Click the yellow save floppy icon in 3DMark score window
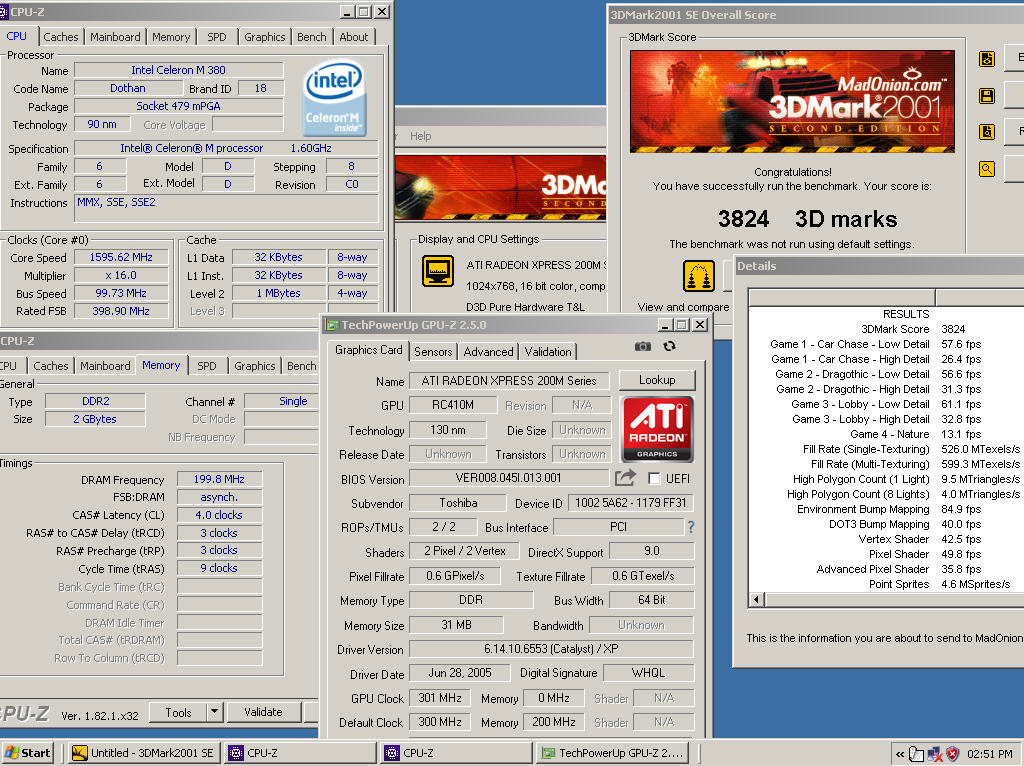1024x766 pixels. click(x=987, y=96)
